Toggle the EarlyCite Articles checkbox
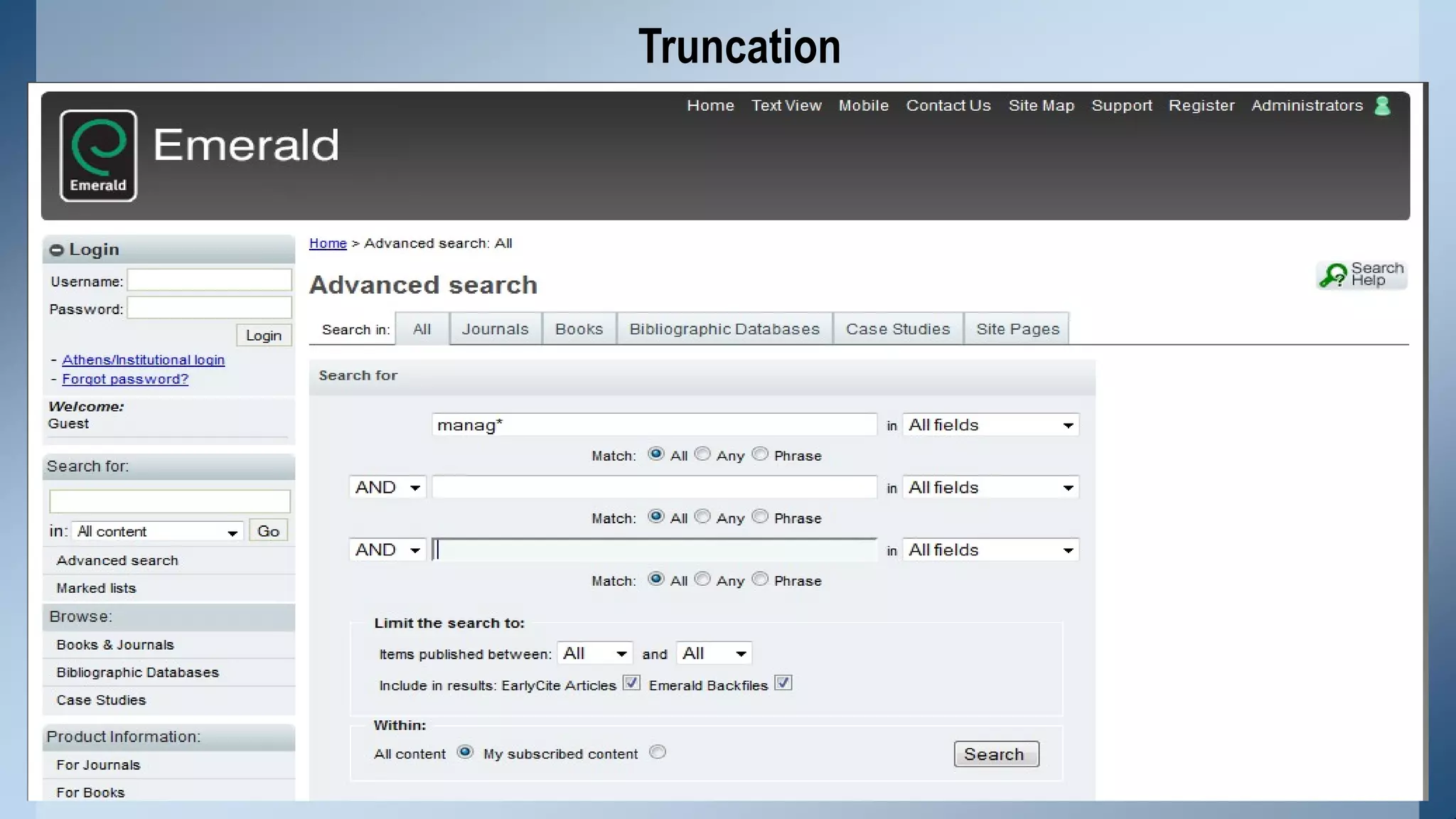The width and height of the screenshot is (1456, 819). point(631,683)
